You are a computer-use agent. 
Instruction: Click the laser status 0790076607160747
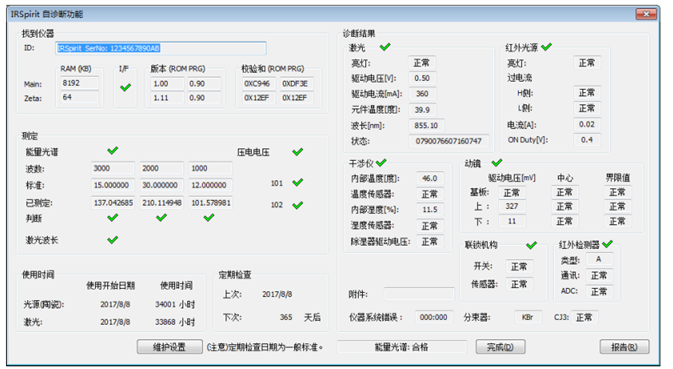point(449,141)
